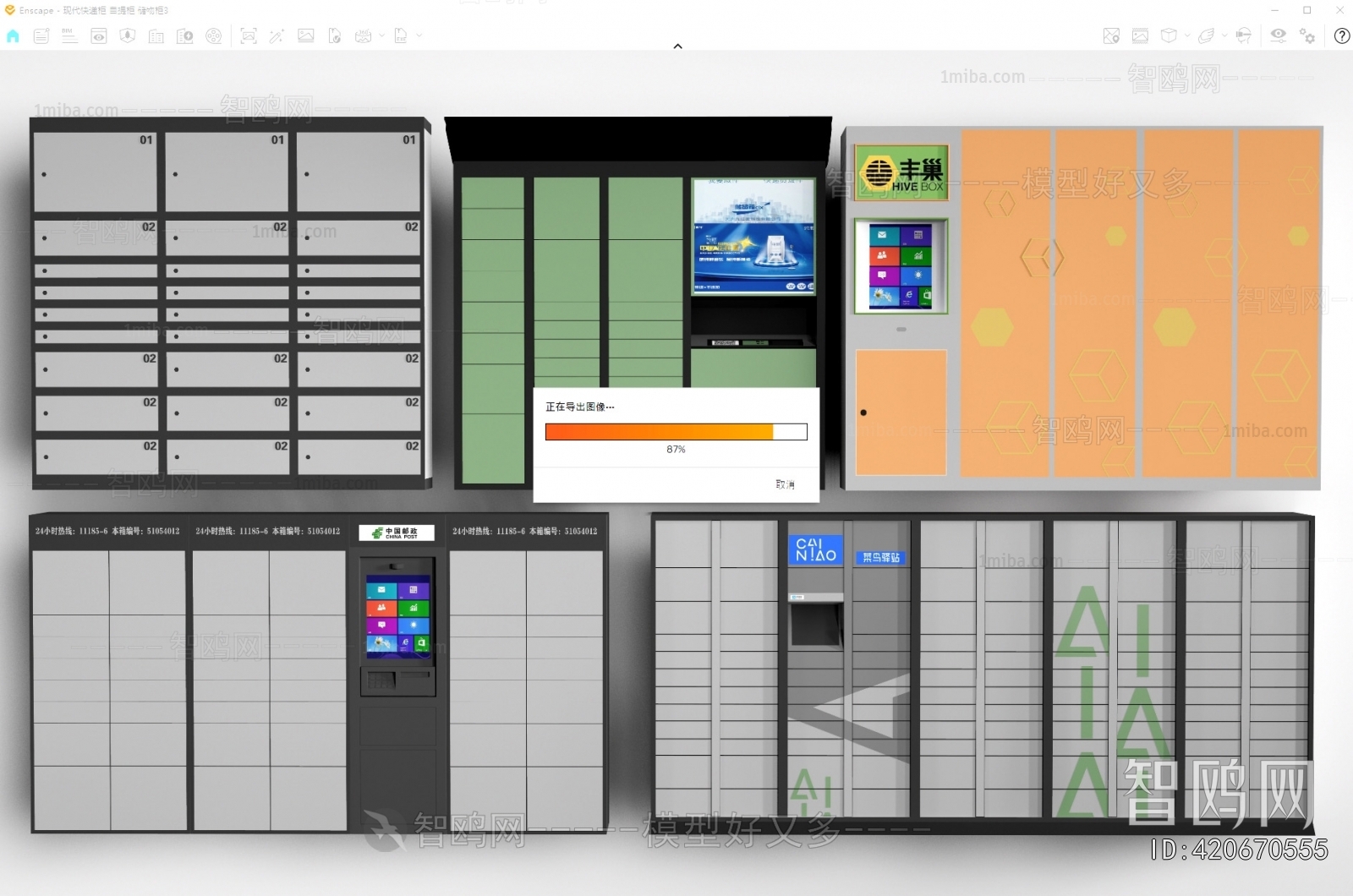Open the Asset Library buildings icon
This screenshot has width=1353, height=896.
(156, 36)
